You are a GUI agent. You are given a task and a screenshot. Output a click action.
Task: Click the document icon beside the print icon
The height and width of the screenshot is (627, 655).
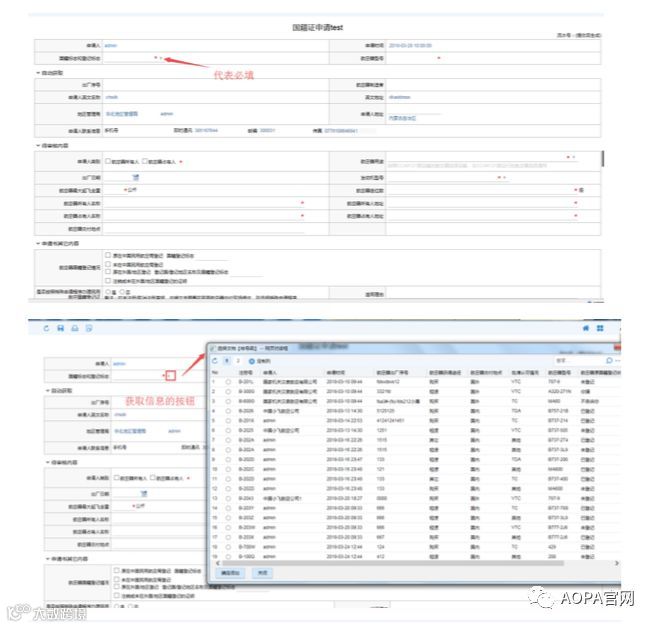pos(89,328)
